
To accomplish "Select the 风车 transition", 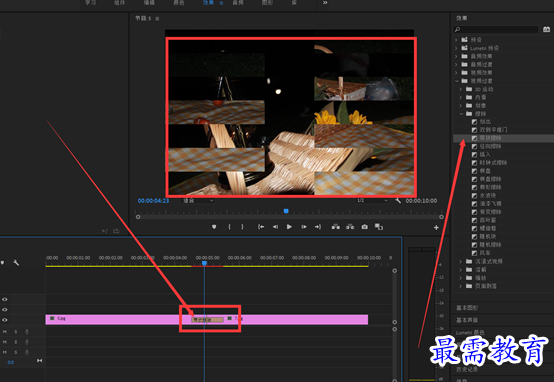I will tap(485, 253).
